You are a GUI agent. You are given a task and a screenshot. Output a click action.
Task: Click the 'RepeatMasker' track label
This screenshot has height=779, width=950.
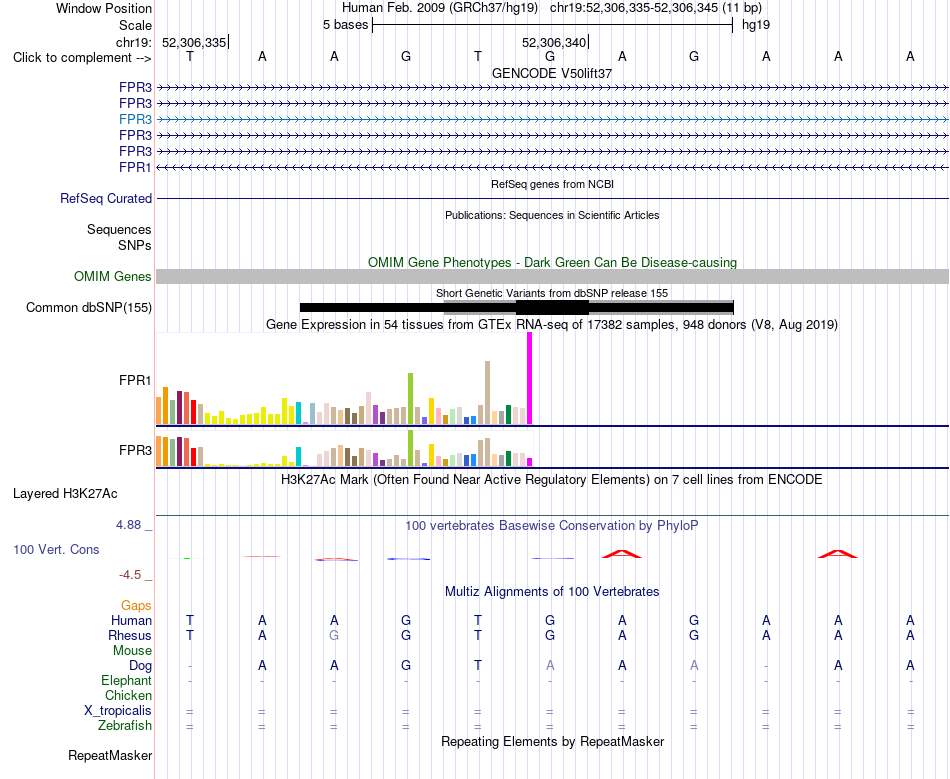110,756
